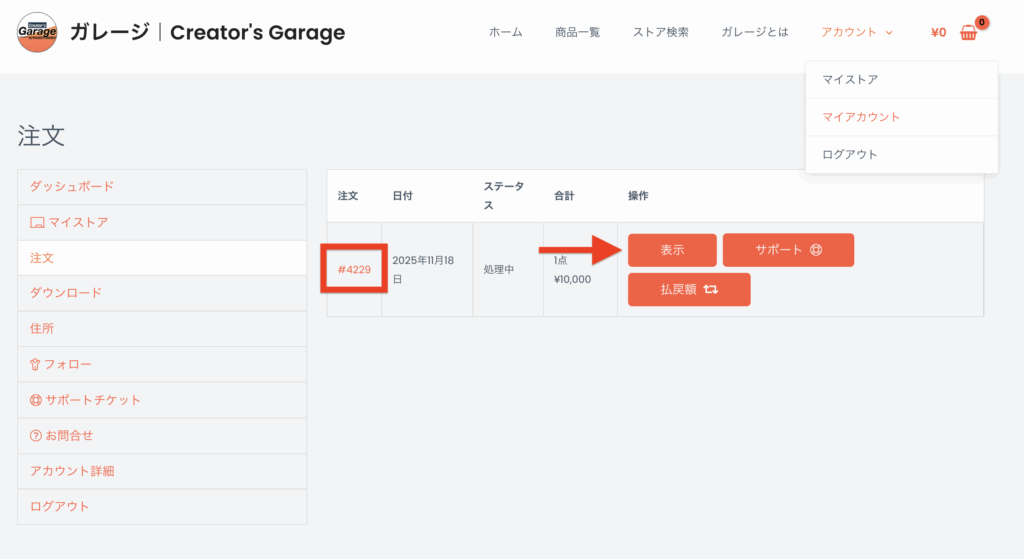
Task: Click the Creator's Garage logo image
Action: click(37, 32)
